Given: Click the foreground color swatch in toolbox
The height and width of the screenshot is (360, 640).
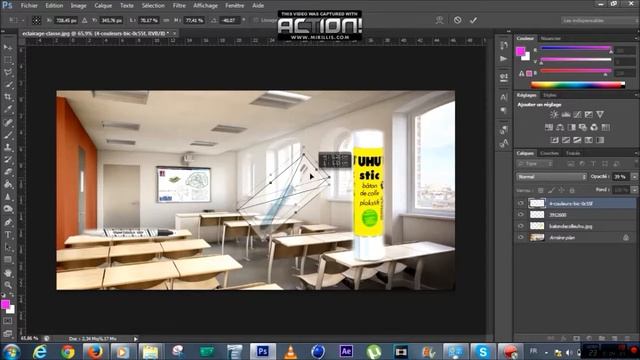Looking at the screenshot, I should 5,304.
